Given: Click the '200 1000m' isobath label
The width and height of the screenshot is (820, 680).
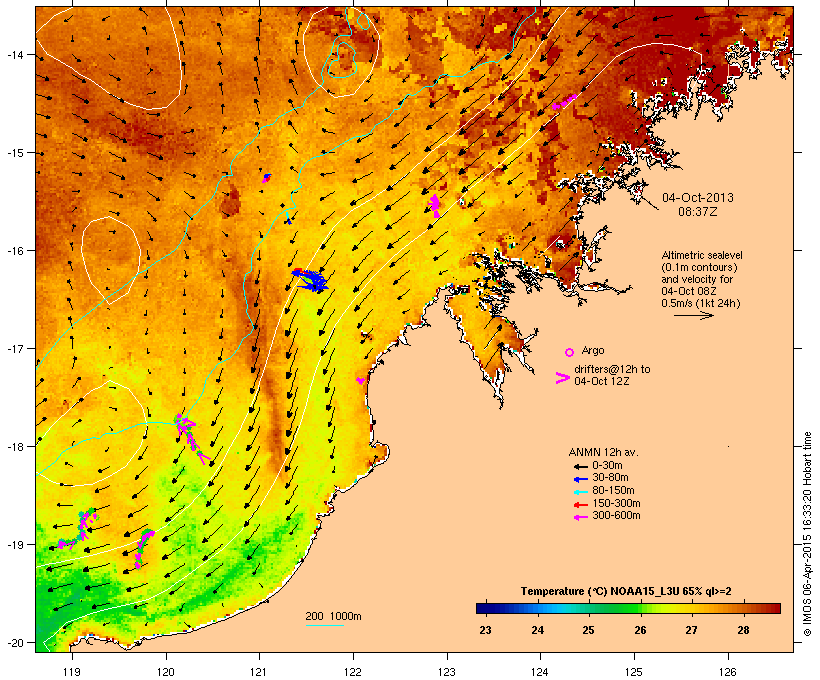Looking at the screenshot, I should click(x=333, y=616).
